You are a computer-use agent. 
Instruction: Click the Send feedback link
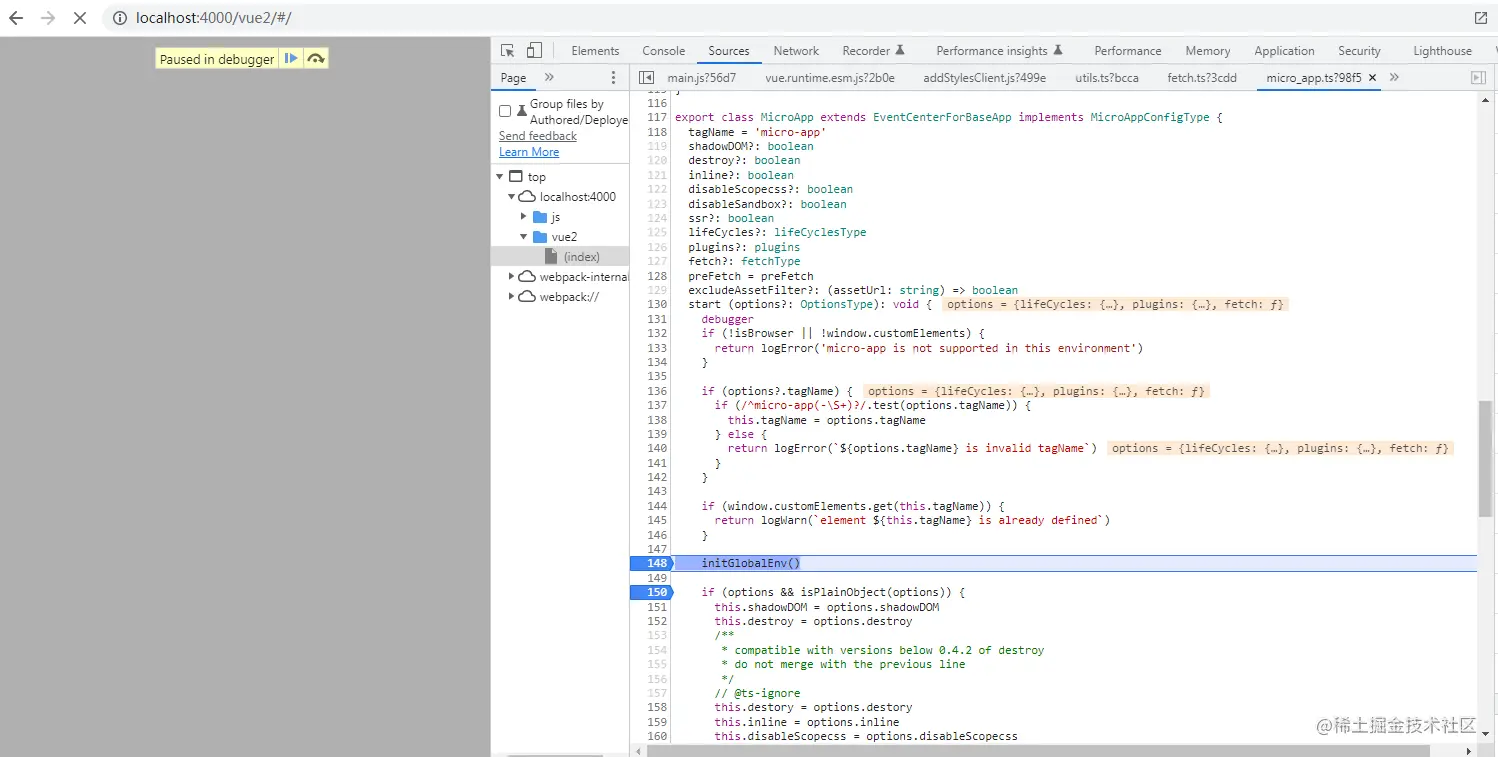click(x=538, y=136)
